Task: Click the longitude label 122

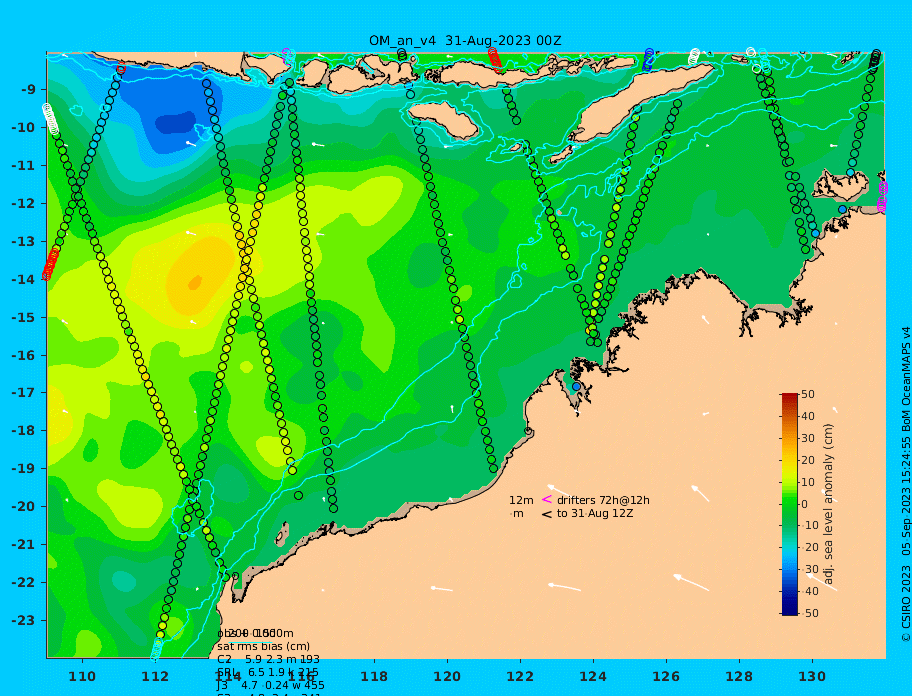Action: tap(520, 676)
